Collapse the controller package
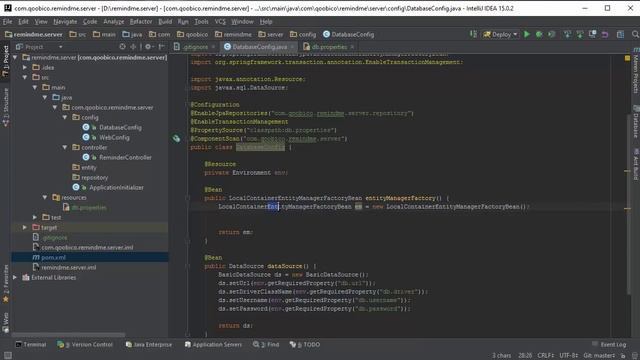This screenshot has height=360, width=640. (64, 147)
